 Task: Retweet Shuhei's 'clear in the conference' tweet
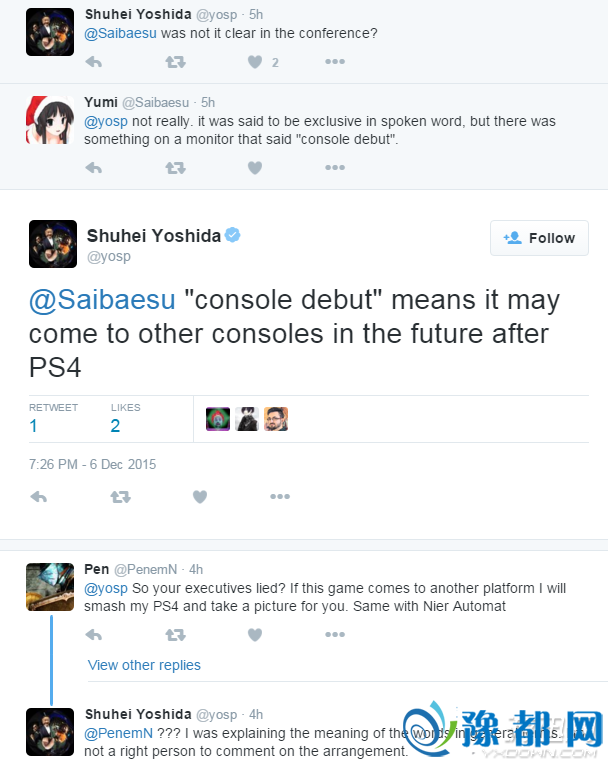(175, 61)
